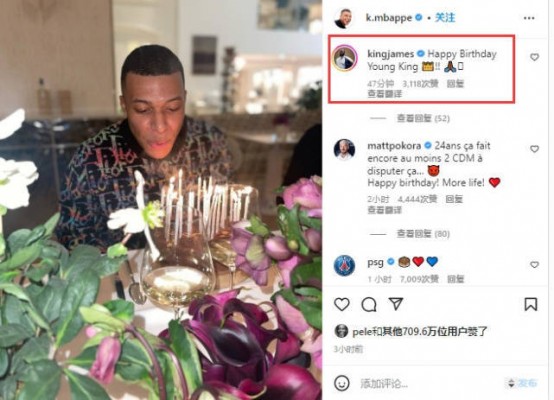
Task: Like the post with heart icon
Action: (342, 304)
